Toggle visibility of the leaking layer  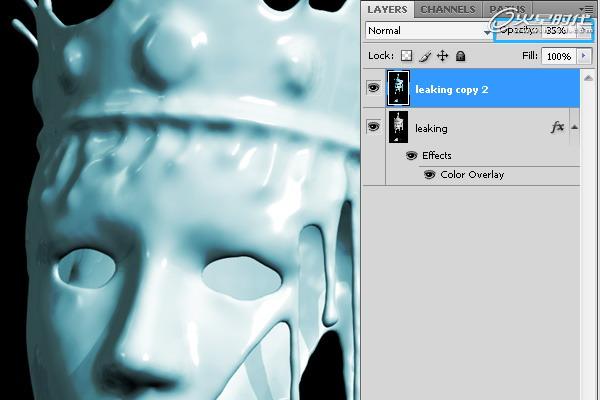373,127
